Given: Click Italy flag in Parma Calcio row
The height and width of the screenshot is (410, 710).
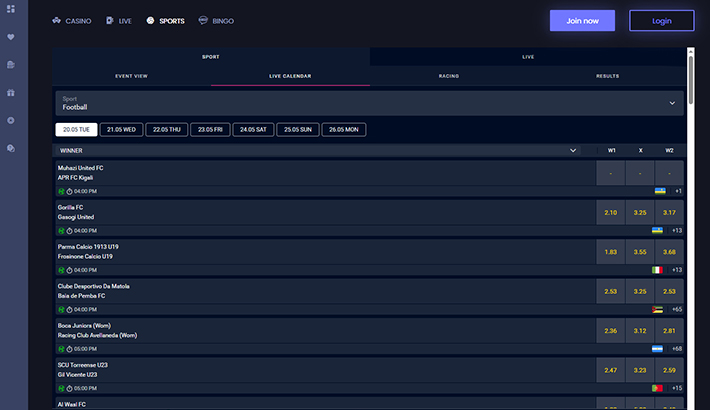Looking at the screenshot, I should click(x=657, y=270).
